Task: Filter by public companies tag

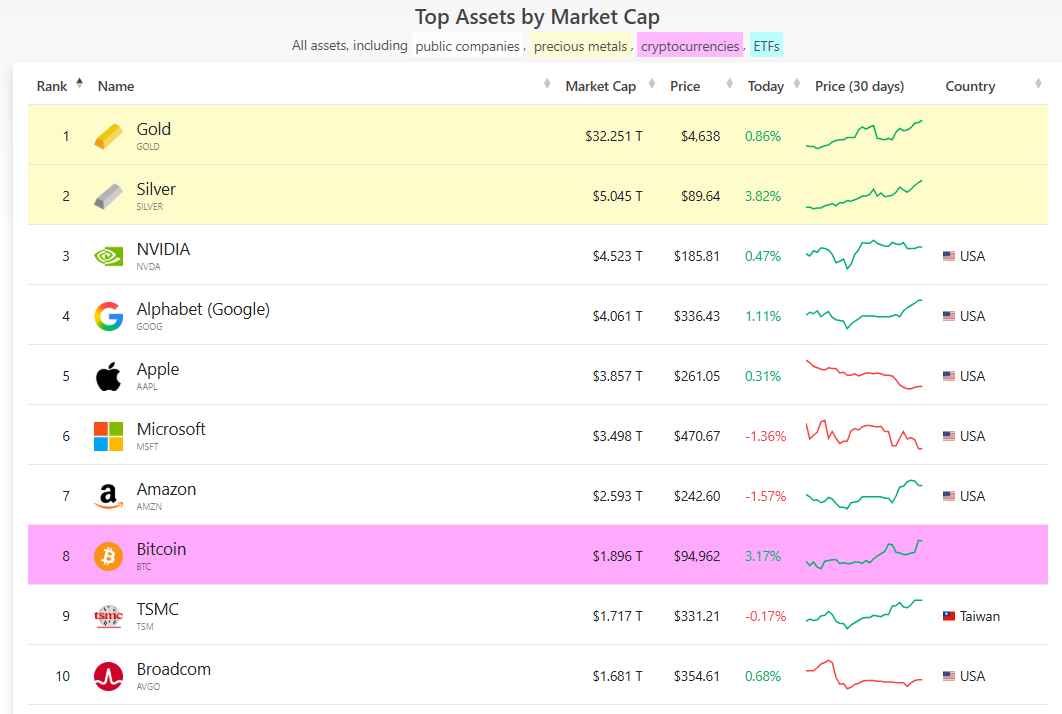Action: (x=467, y=46)
